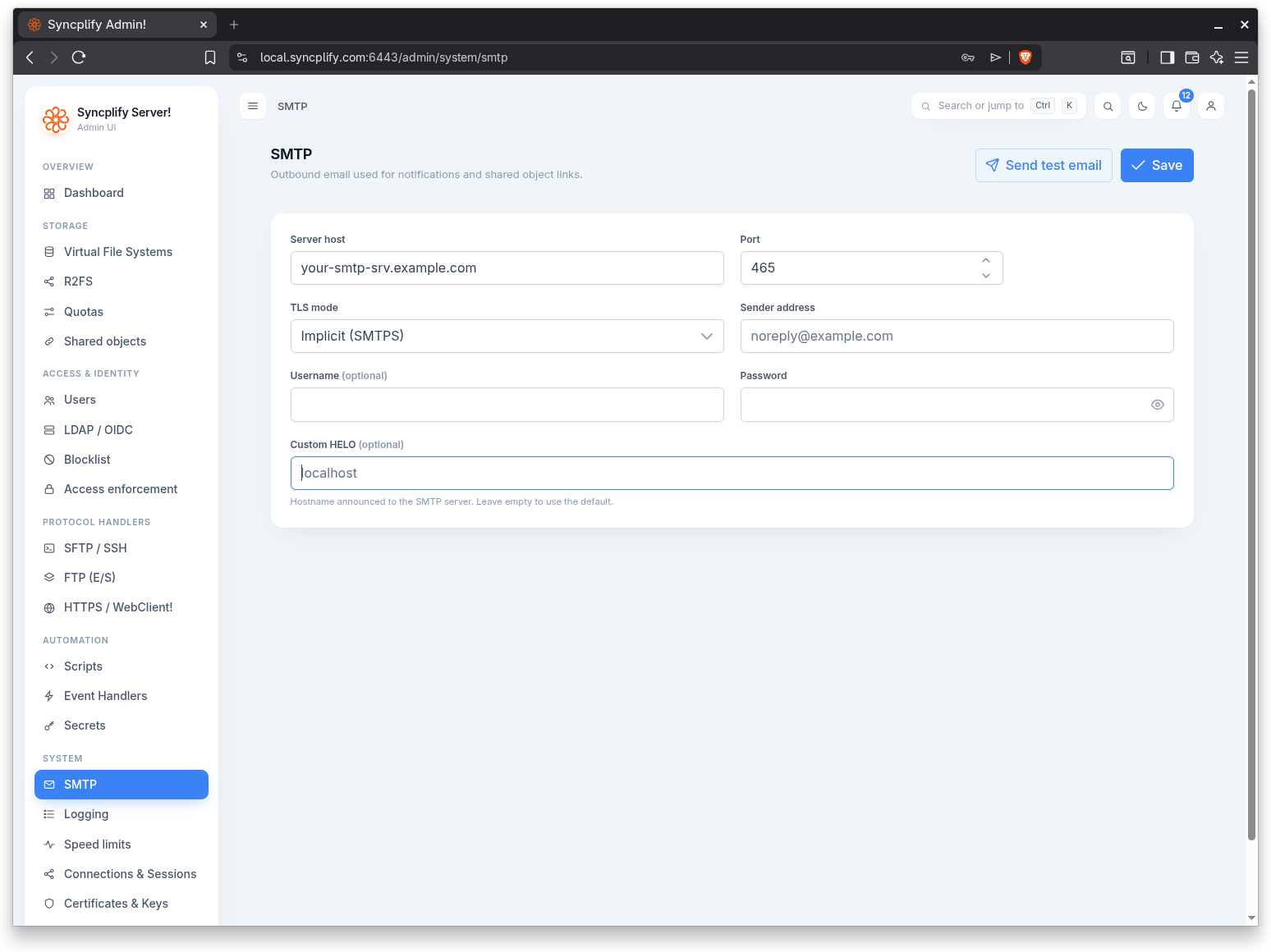This screenshot has height=952, width=1271.
Task: Open the R2FS sidebar item
Action: 122,281
